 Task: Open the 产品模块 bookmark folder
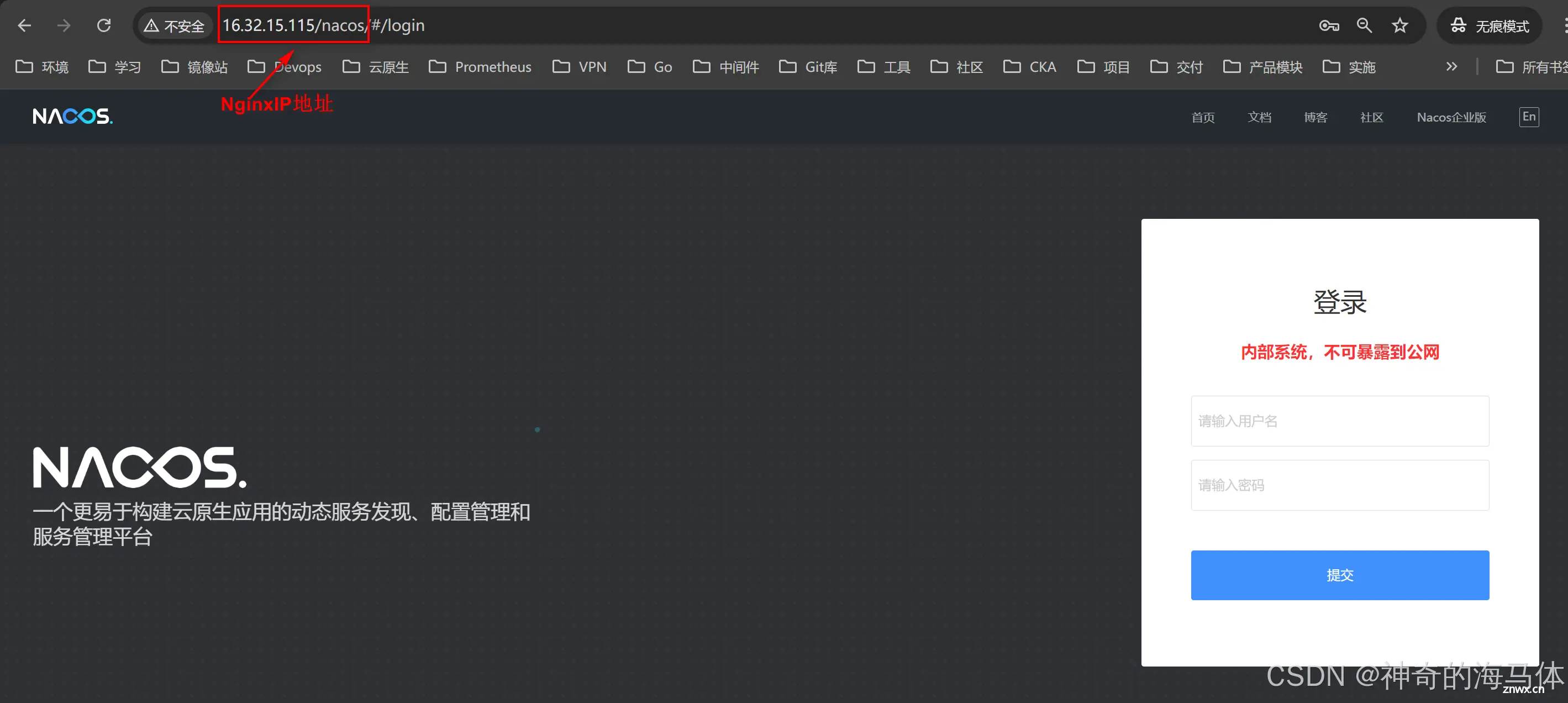tap(1262, 66)
